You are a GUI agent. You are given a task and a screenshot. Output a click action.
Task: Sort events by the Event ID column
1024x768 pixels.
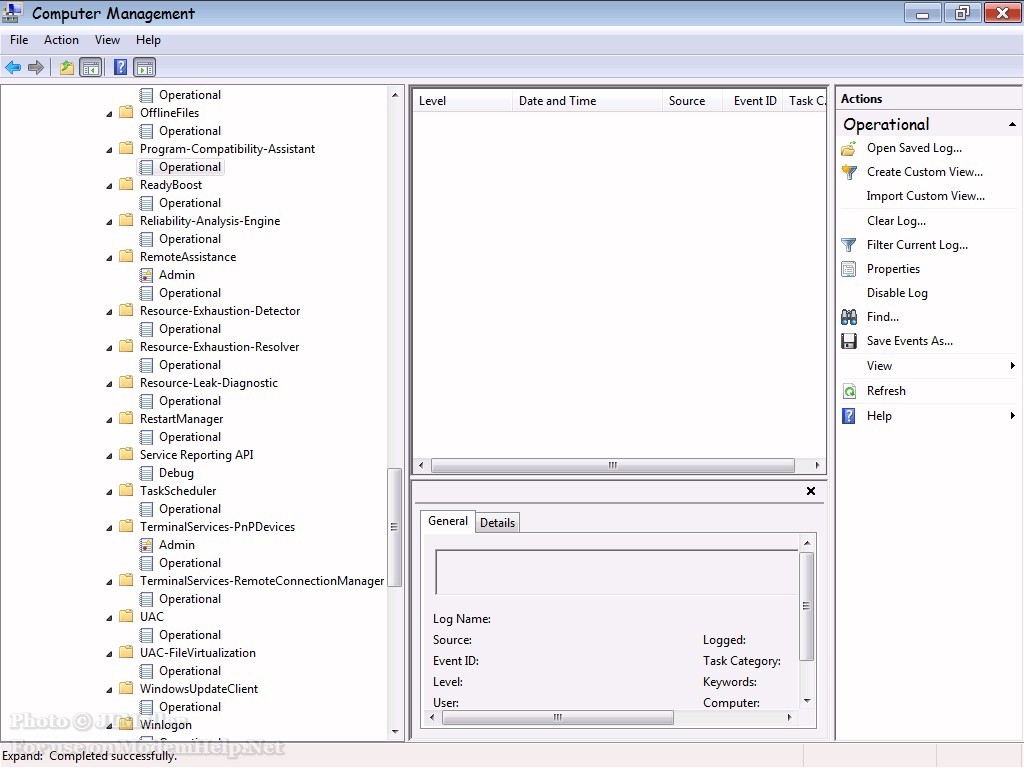[754, 101]
